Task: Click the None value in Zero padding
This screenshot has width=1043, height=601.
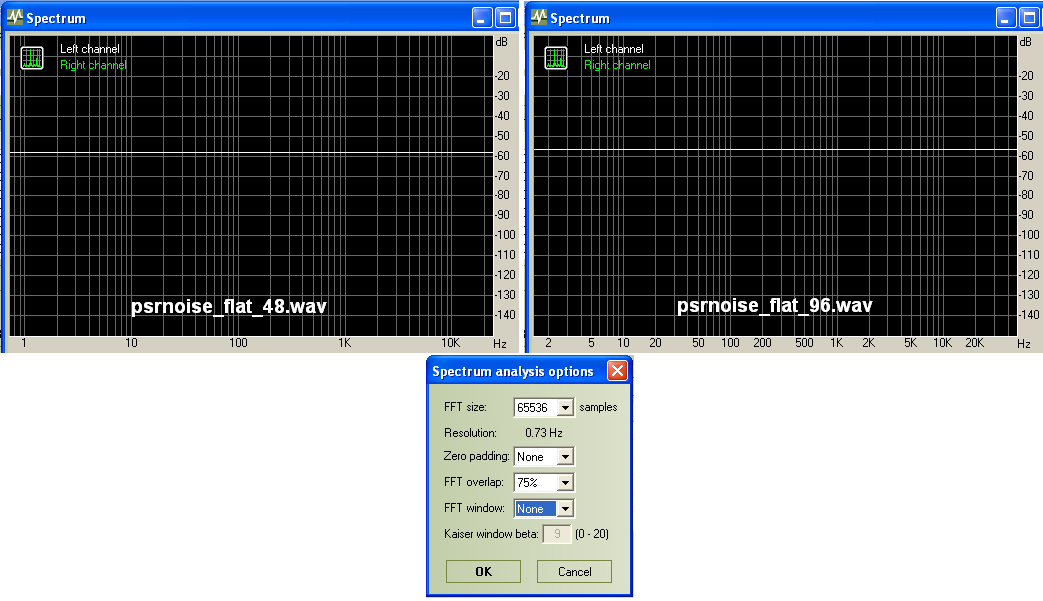Action: (530, 457)
